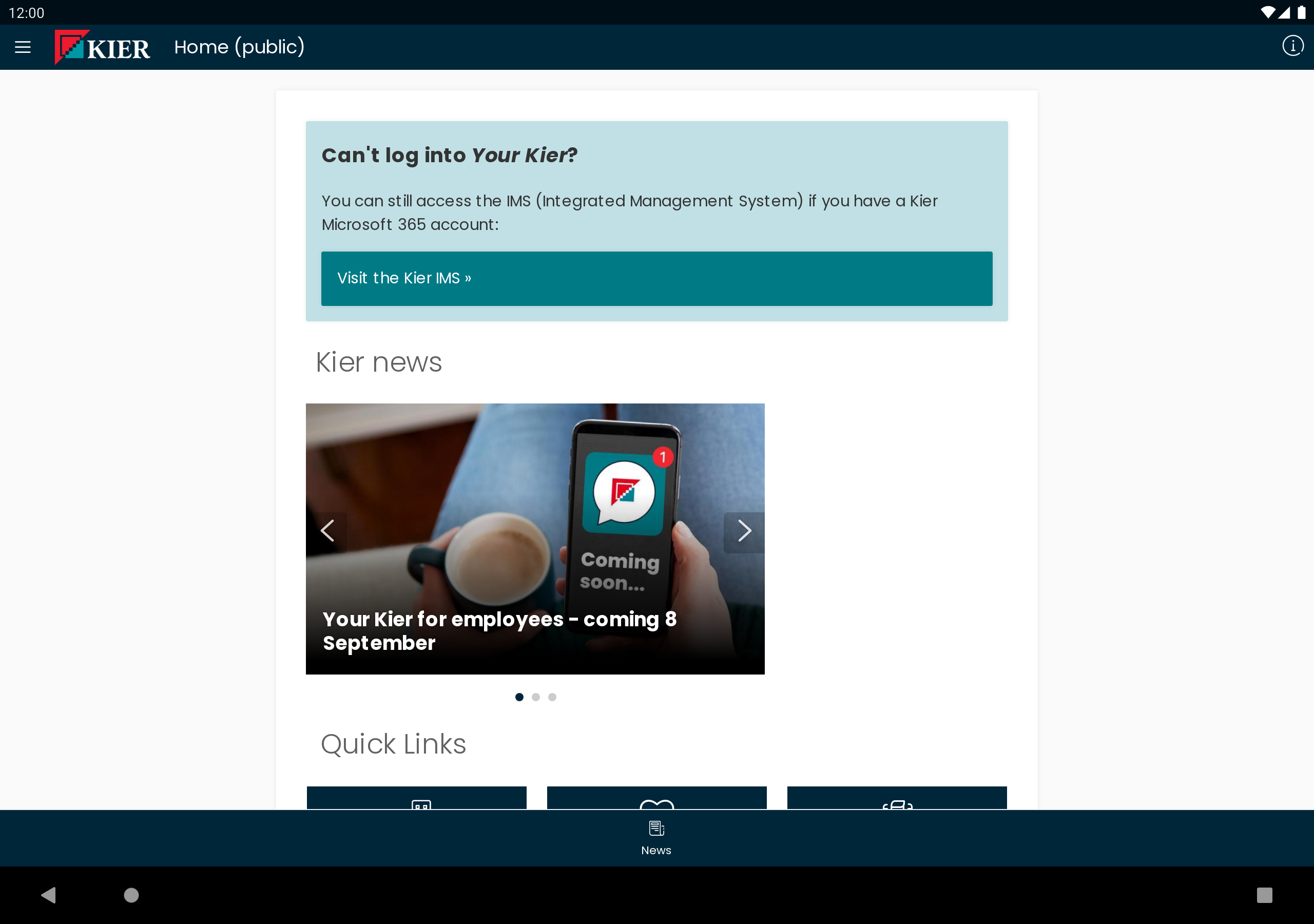Select first carousel pagination dot
This screenshot has width=1314, height=924.
(519, 697)
